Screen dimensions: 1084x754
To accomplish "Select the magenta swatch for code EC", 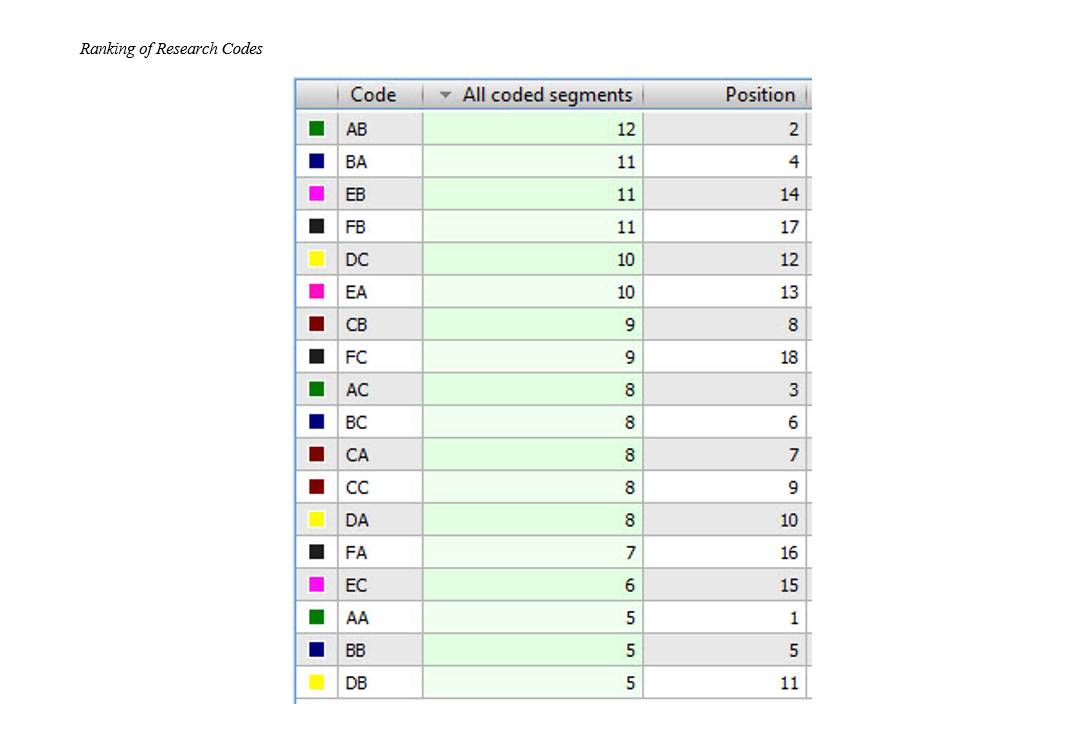I will point(317,585).
